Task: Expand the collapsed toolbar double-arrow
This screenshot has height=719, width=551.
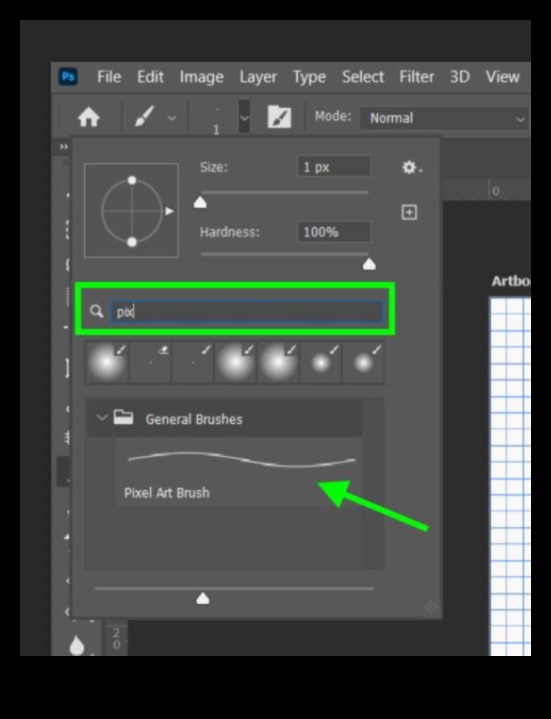Action: [x=64, y=147]
